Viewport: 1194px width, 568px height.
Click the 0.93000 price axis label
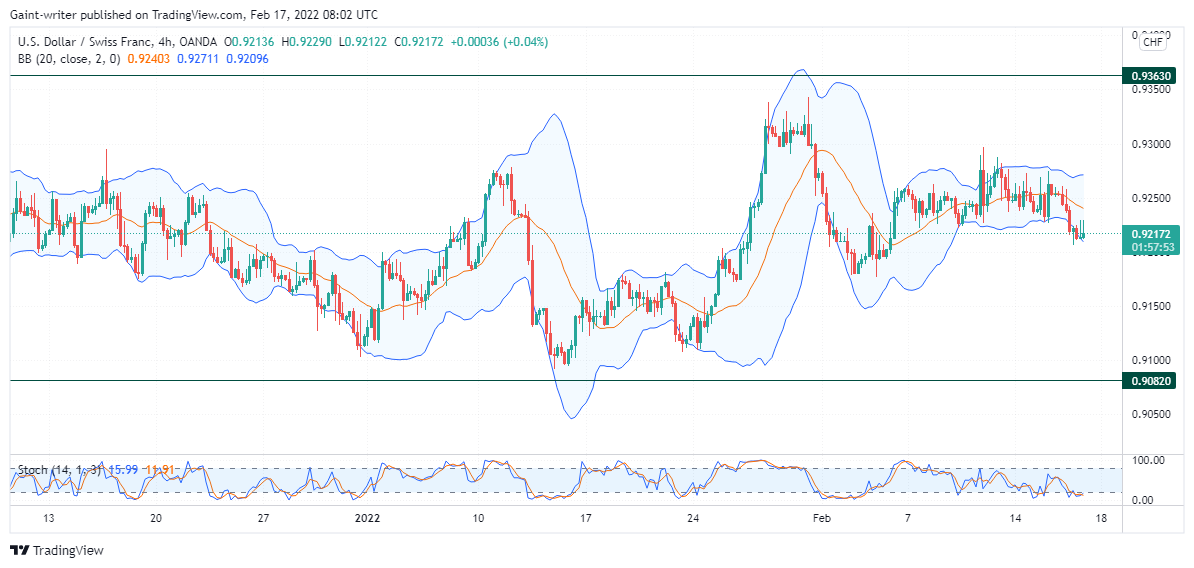point(1149,144)
